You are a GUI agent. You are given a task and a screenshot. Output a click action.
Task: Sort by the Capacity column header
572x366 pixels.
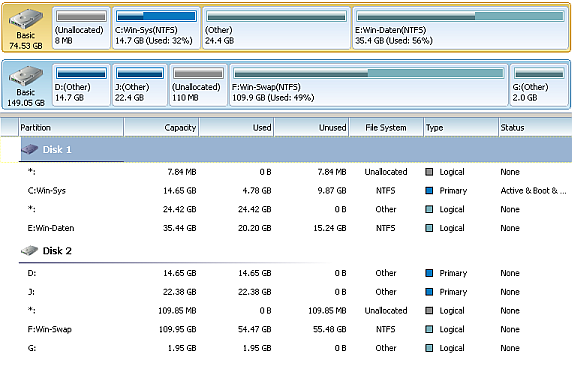click(161, 127)
